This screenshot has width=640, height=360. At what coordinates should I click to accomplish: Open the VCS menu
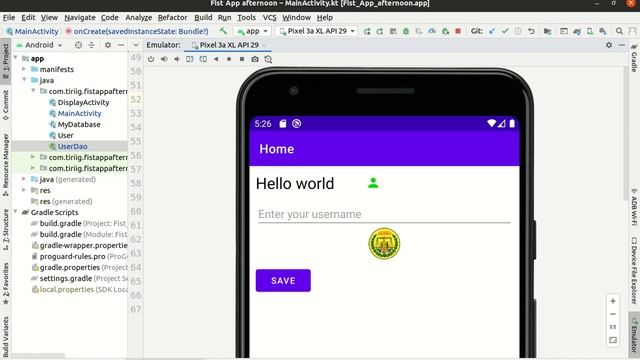pyautogui.click(x=269, y=18)
